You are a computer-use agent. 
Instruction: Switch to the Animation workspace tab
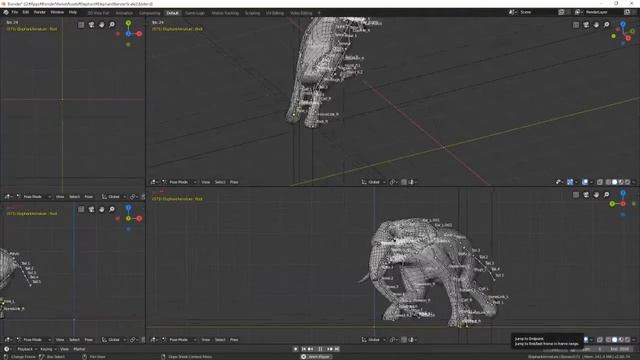click(x=124, y=13)
